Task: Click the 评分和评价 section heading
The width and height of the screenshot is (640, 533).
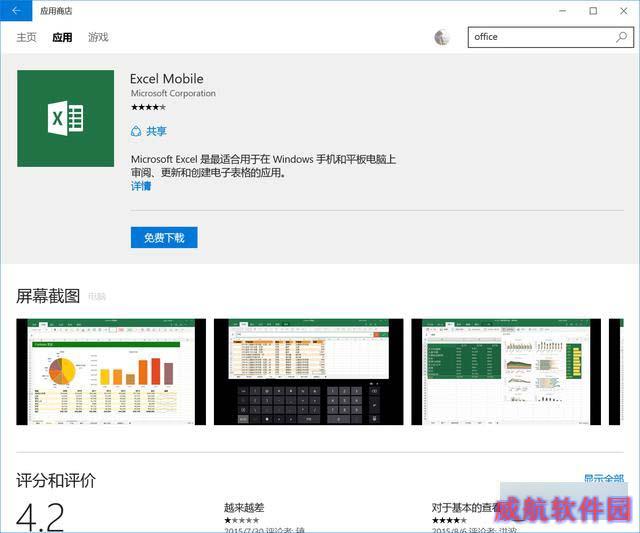Action: click(x=56, y=480)
